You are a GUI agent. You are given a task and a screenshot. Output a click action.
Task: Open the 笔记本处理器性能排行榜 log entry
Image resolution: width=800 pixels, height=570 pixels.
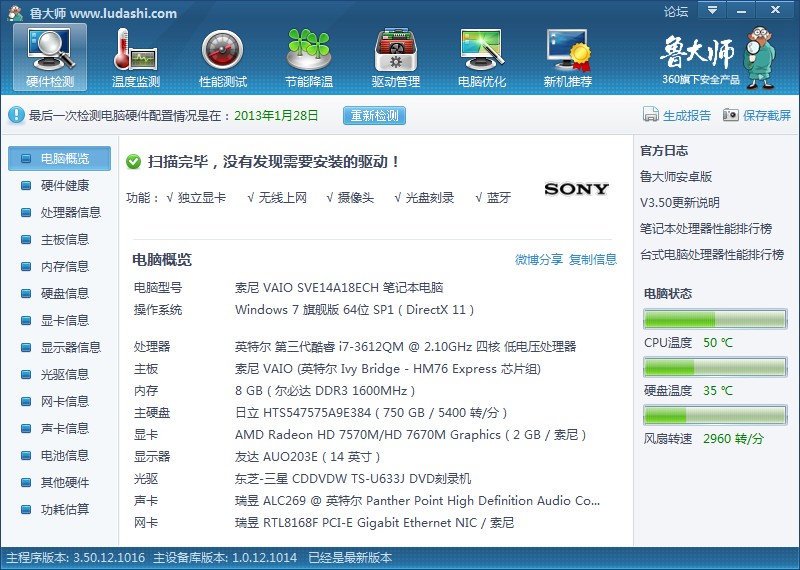[x=706, y=229]
